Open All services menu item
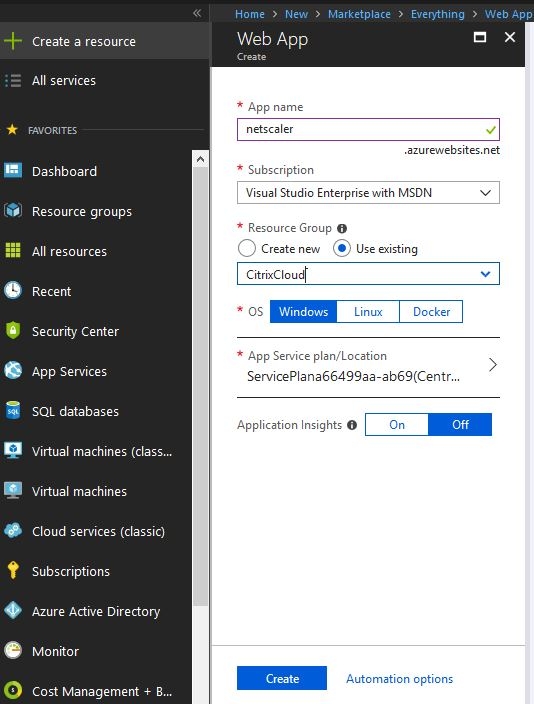This screenshot has width=534, height=704. coord(104,81)
